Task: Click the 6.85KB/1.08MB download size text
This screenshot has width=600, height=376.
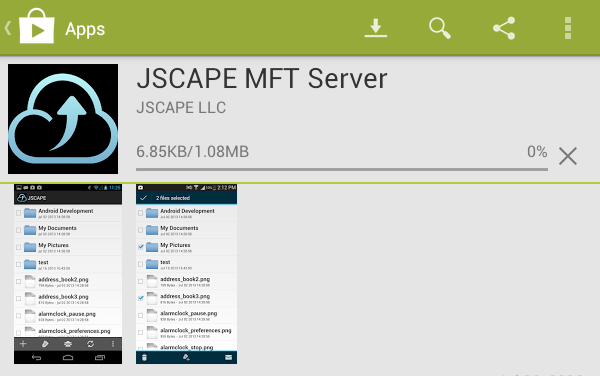Action: point(192,152)
